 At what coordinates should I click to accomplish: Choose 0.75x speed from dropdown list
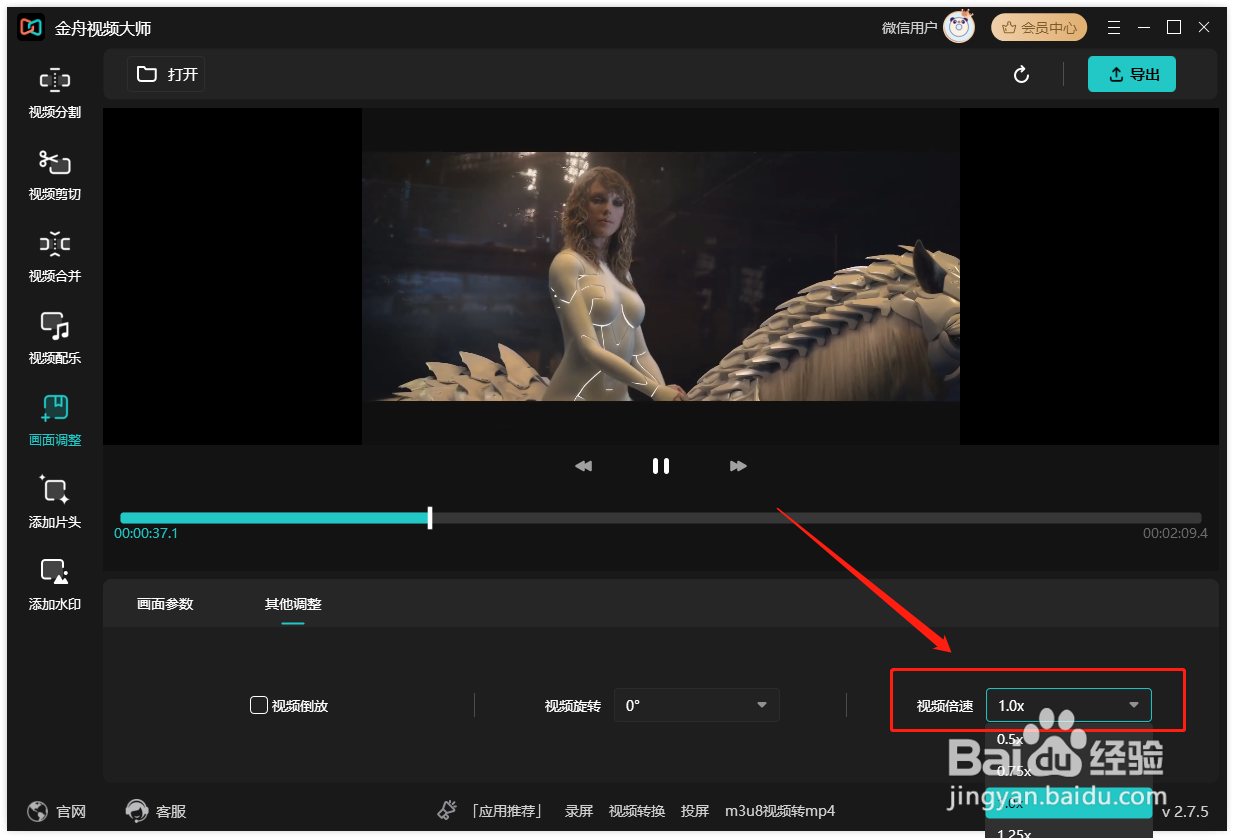1069,771
